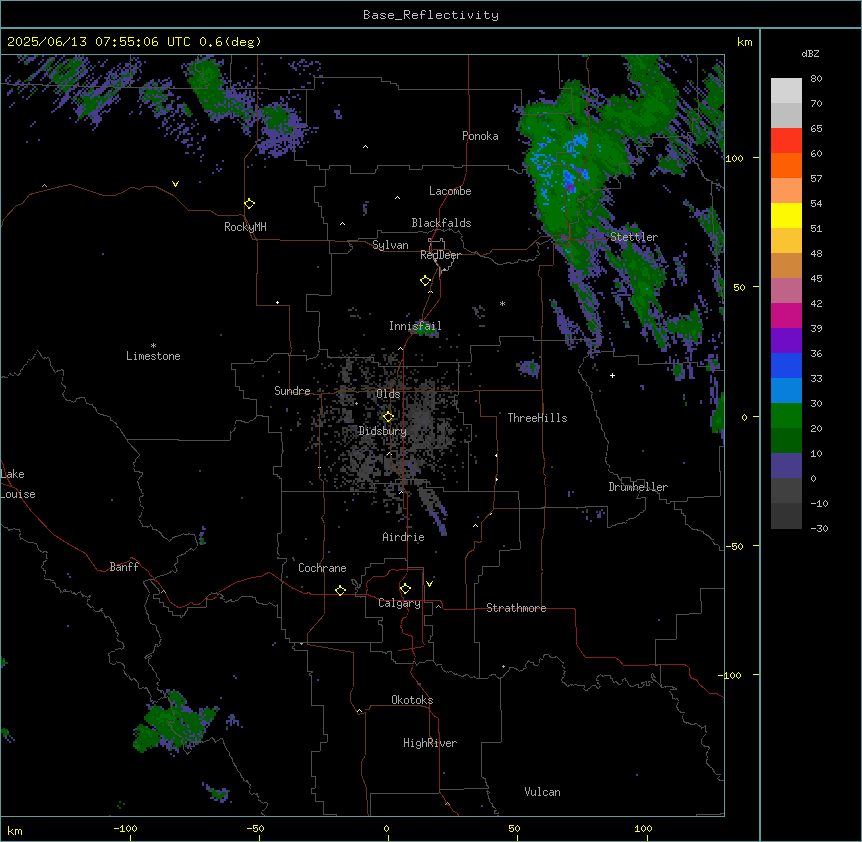Screen dimensions: 862x842
Task: Click the Innisfail city label
Action: point(415,326)
